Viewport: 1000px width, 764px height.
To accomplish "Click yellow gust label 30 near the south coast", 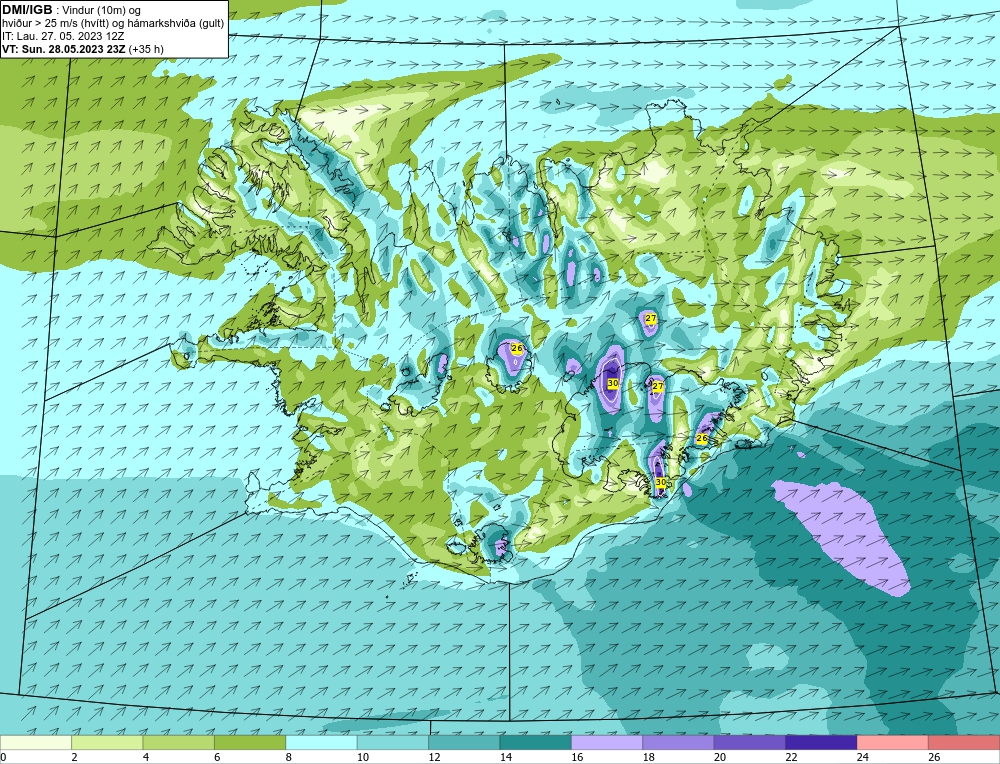I will tap(661, 482).
